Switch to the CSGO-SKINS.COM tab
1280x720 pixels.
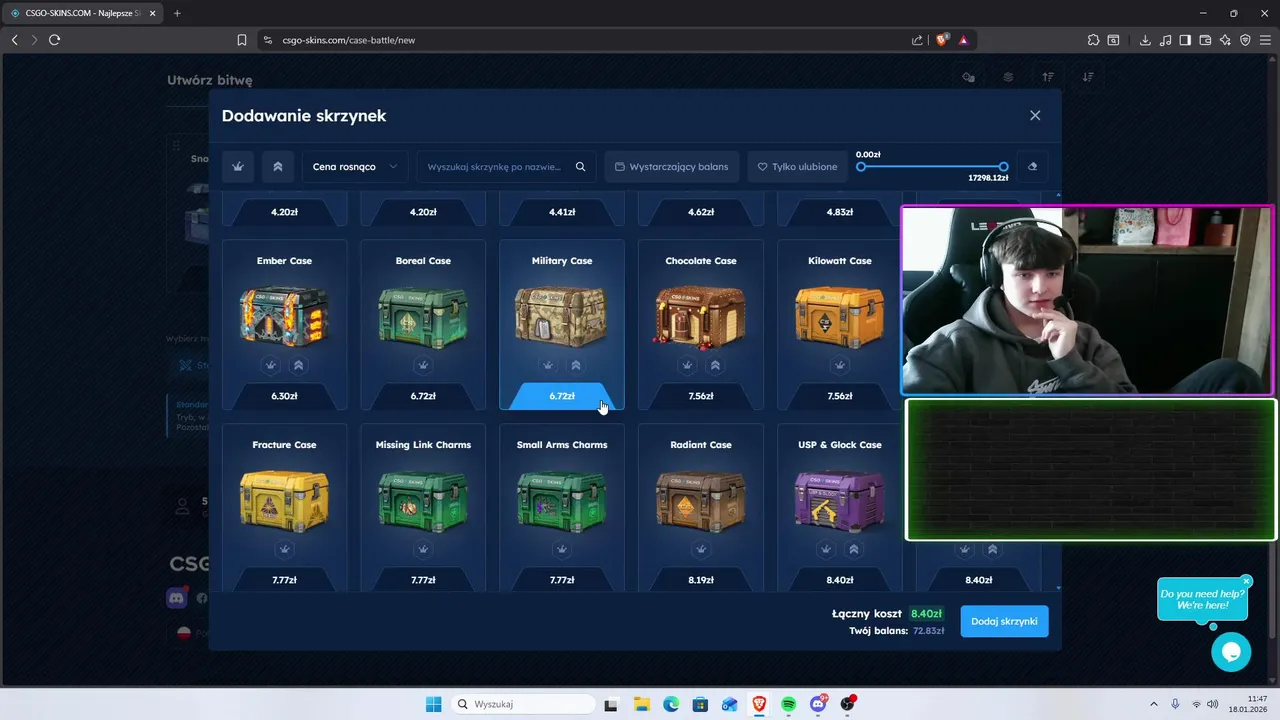pos(82,13)
